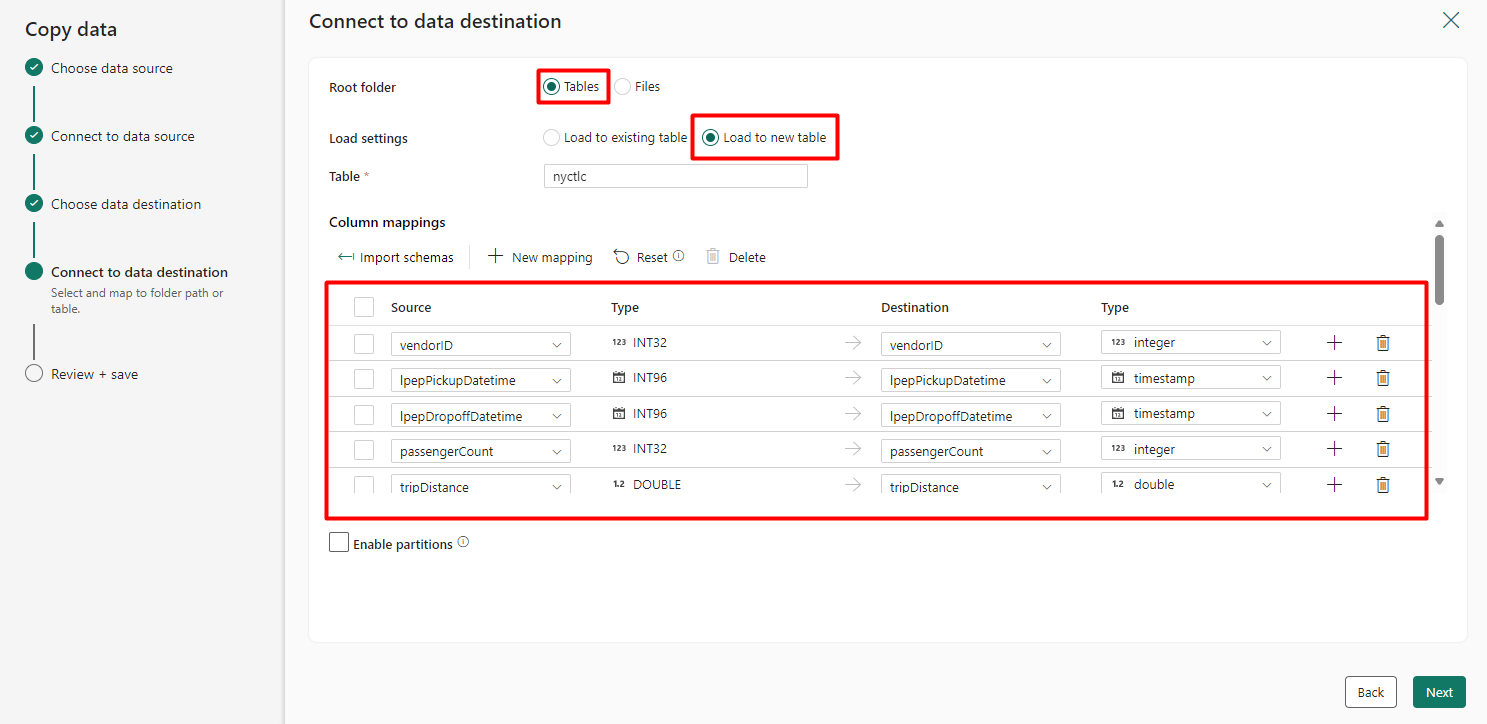Expand lpepPickupDatetime destination type dropdown
This screenshot has height=724, width=1487.
(x=1190, y=379)
